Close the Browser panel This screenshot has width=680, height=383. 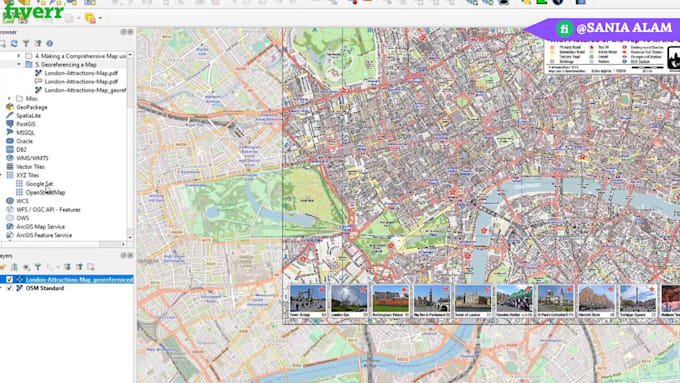[x=130, y=32]
